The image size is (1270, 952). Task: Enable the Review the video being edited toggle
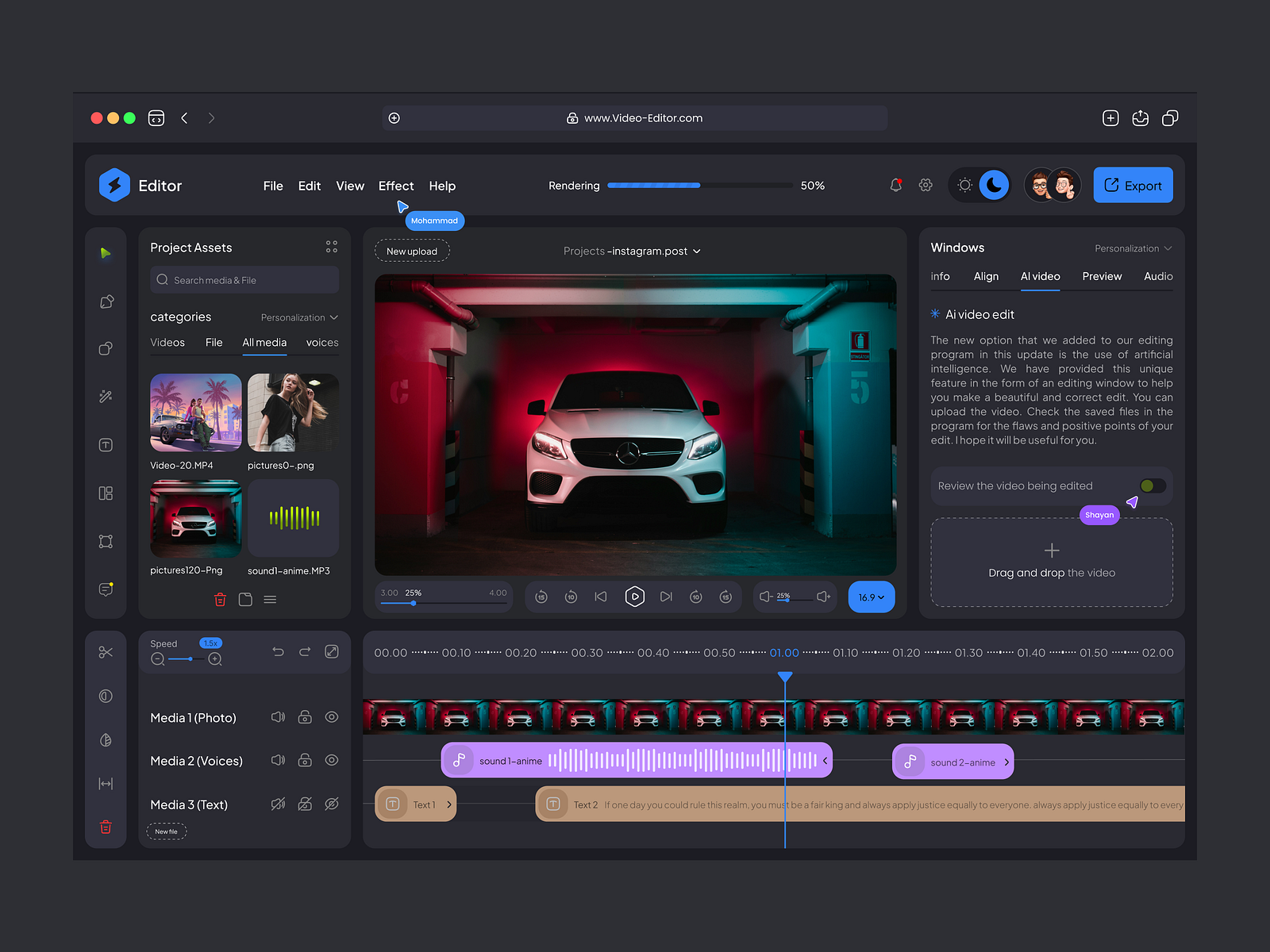point(1153,486)
